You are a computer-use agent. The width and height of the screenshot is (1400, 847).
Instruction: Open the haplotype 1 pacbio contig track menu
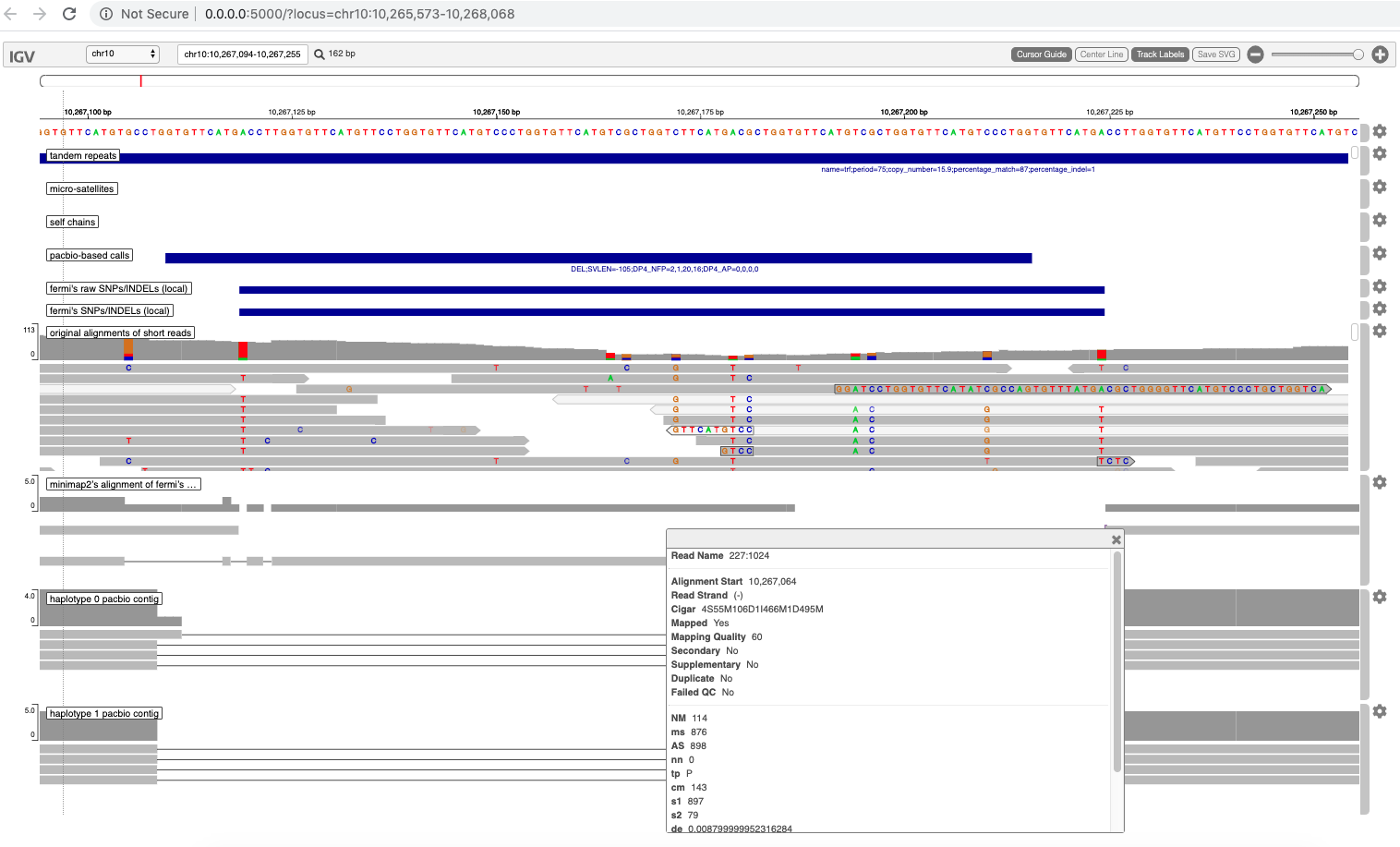click(x=1379, y=711)
